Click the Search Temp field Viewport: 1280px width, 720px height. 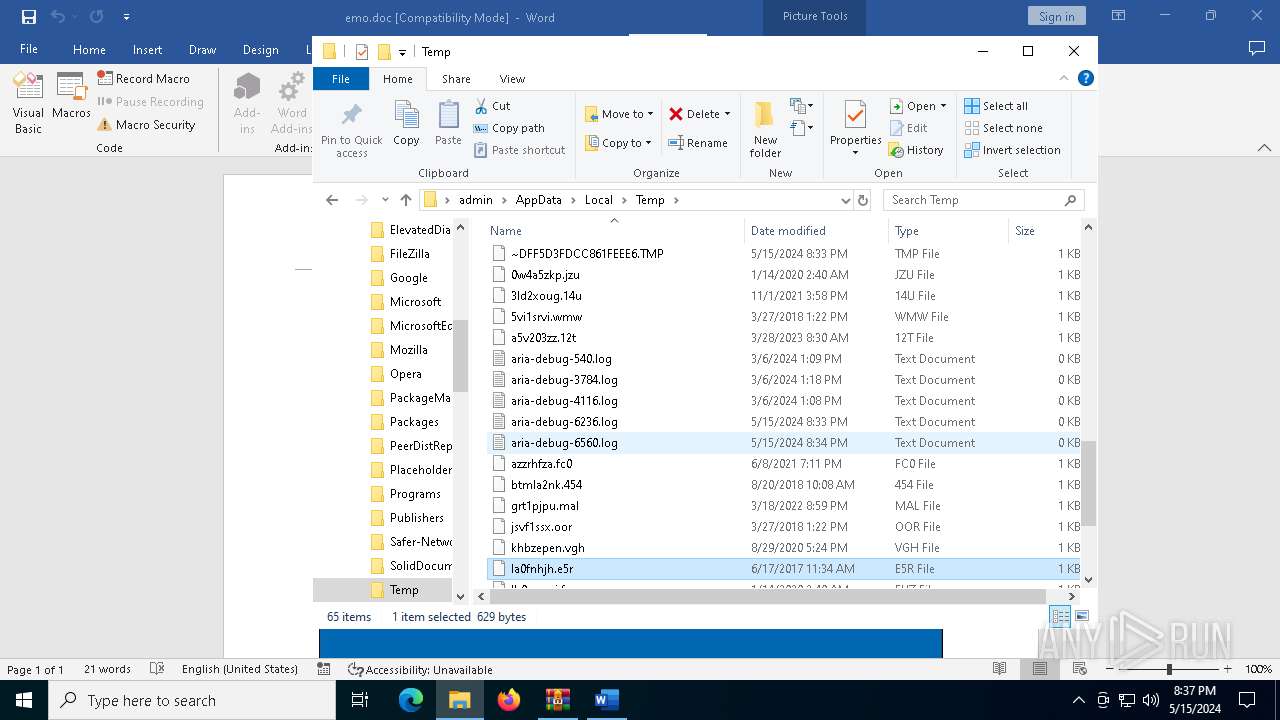[x=983, y=200]
